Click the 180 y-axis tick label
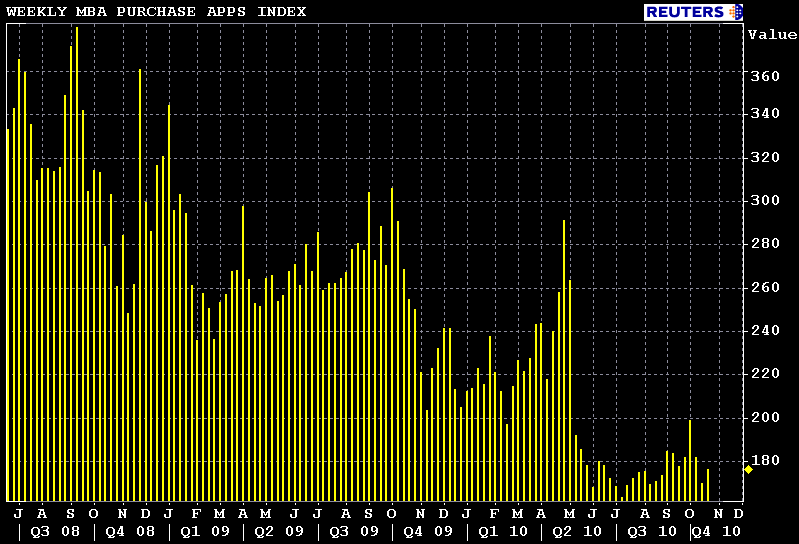Screen dimensions: 799x544 coord(765,460)
